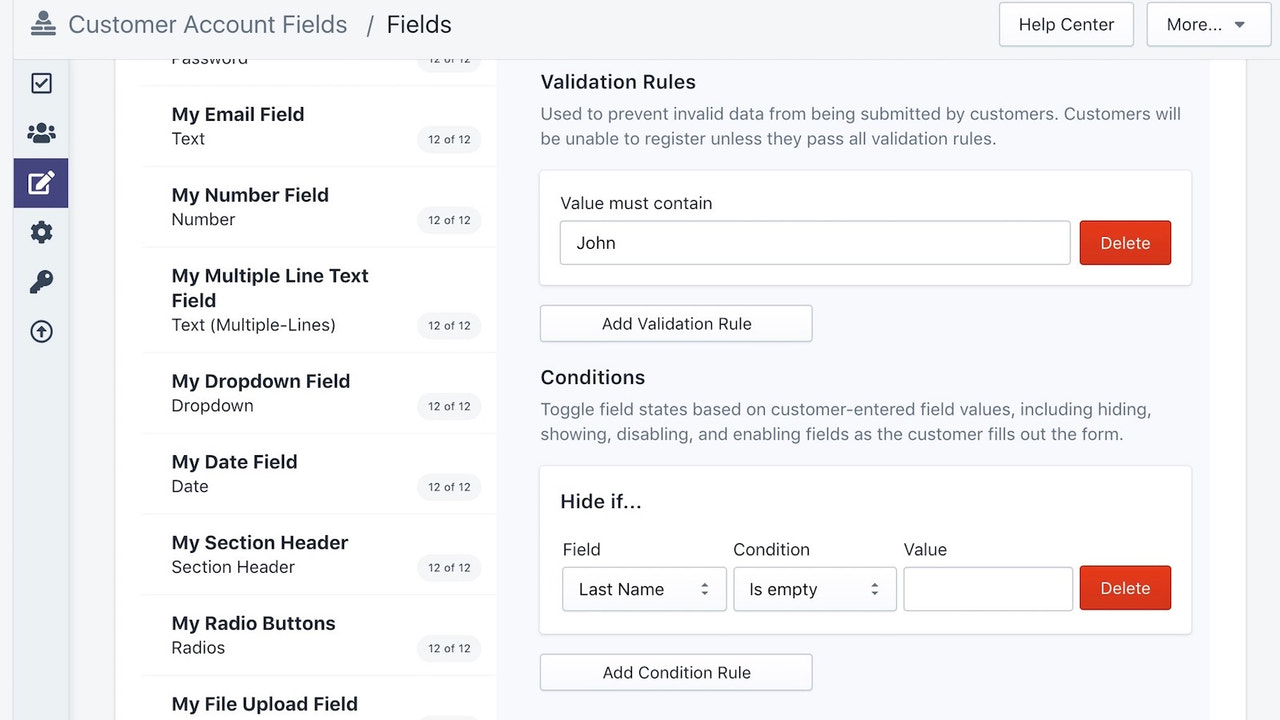Viewport: 1280px width, 720px height.
Task: Edit the John value input field
Action: (x=814, y=242)
